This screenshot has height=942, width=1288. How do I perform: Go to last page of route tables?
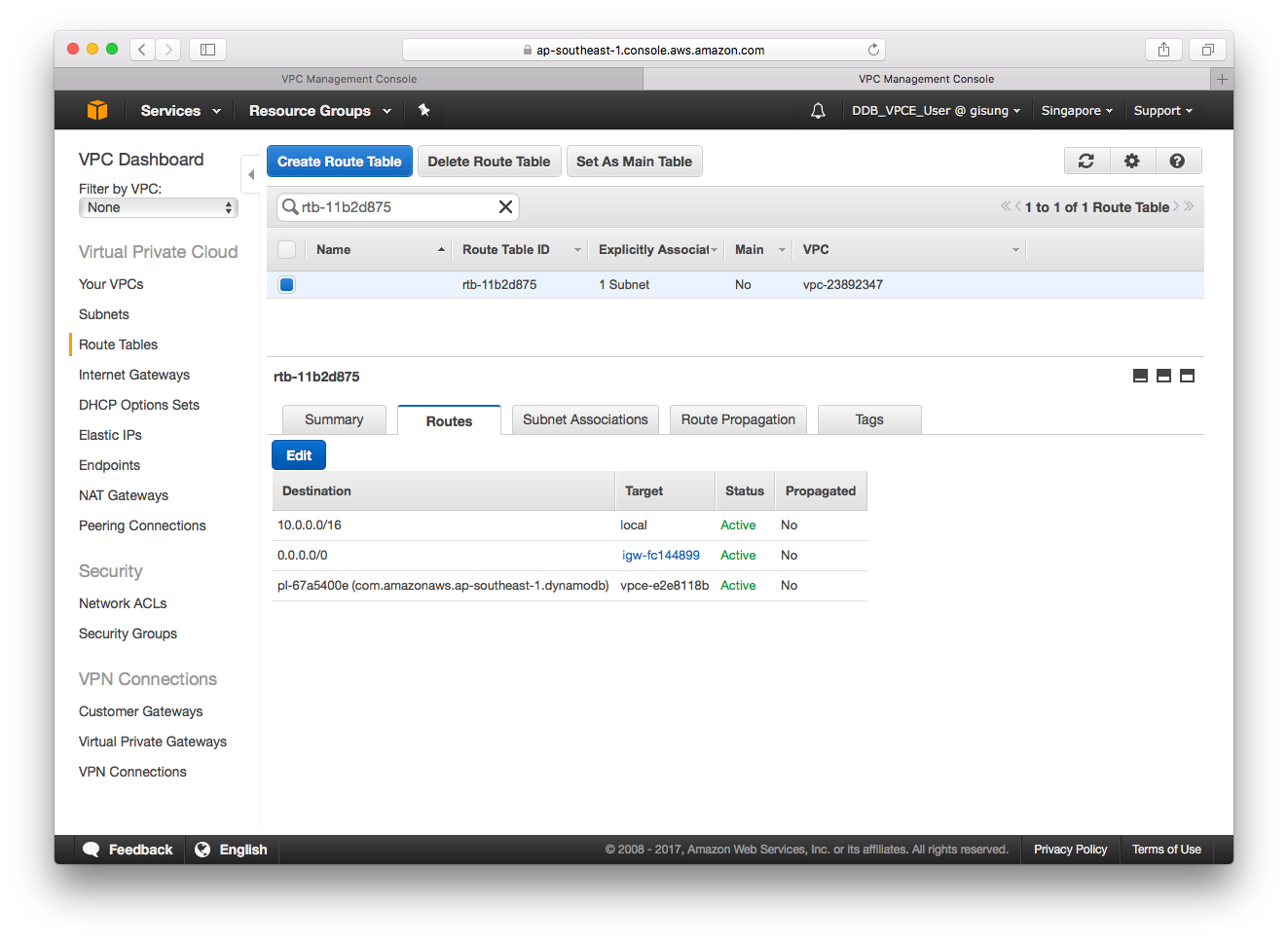point(1189,206)
